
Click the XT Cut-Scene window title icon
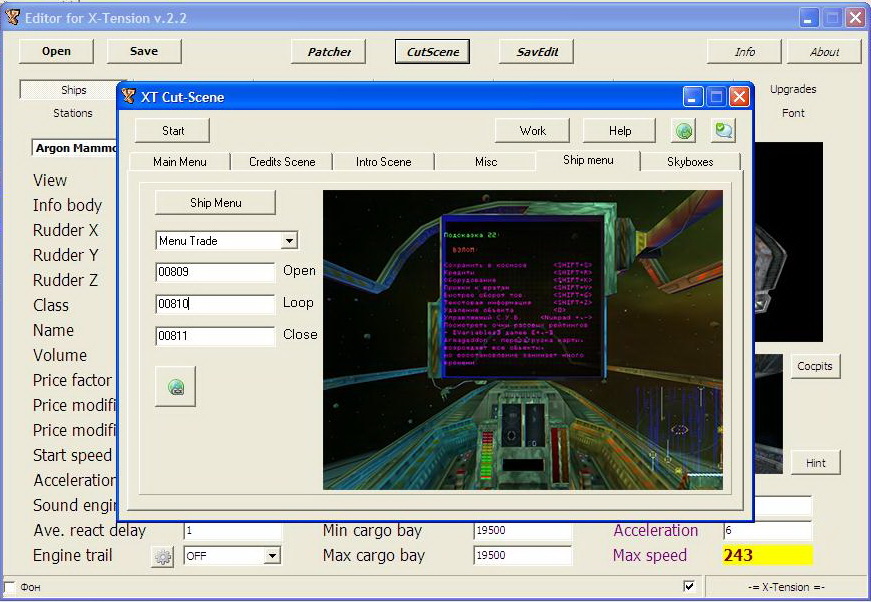pos(129,97)
